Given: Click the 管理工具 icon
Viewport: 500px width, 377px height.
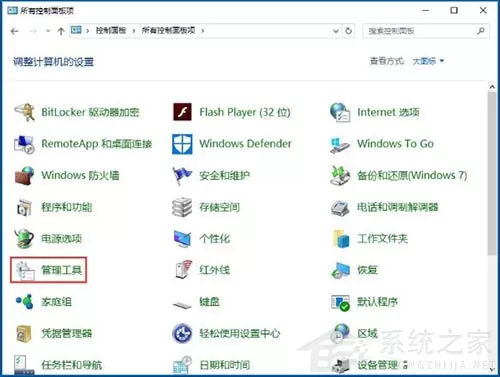Looking at the screenshot, I should coord(25,270).
